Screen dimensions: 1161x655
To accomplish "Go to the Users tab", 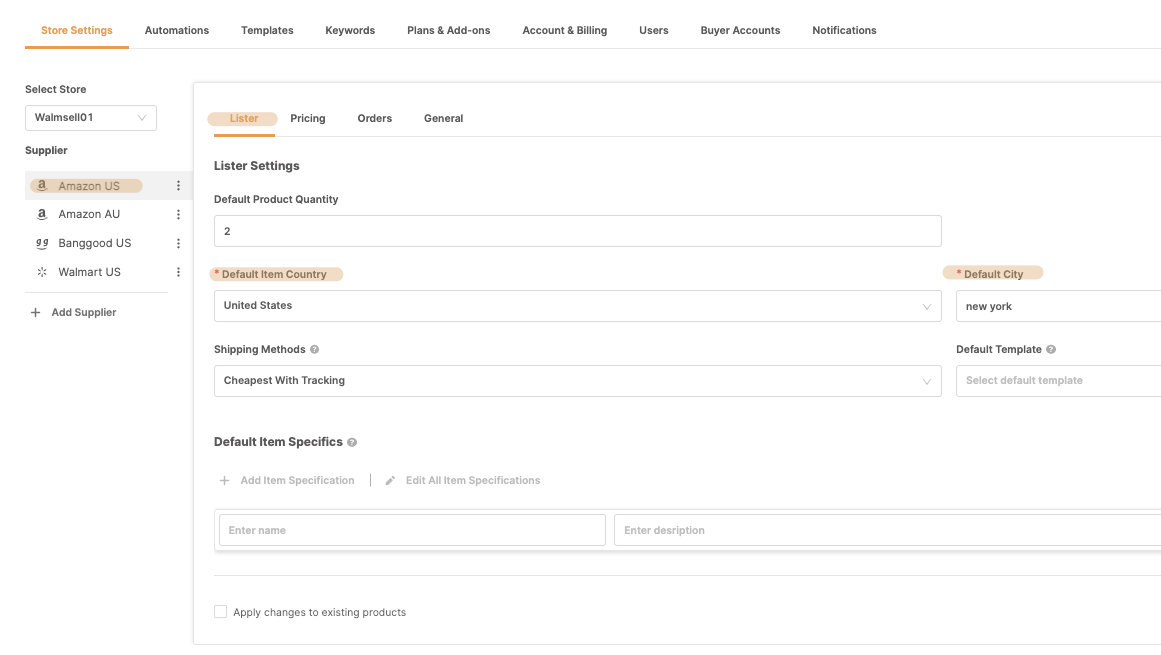I will [x=654, y=30].
